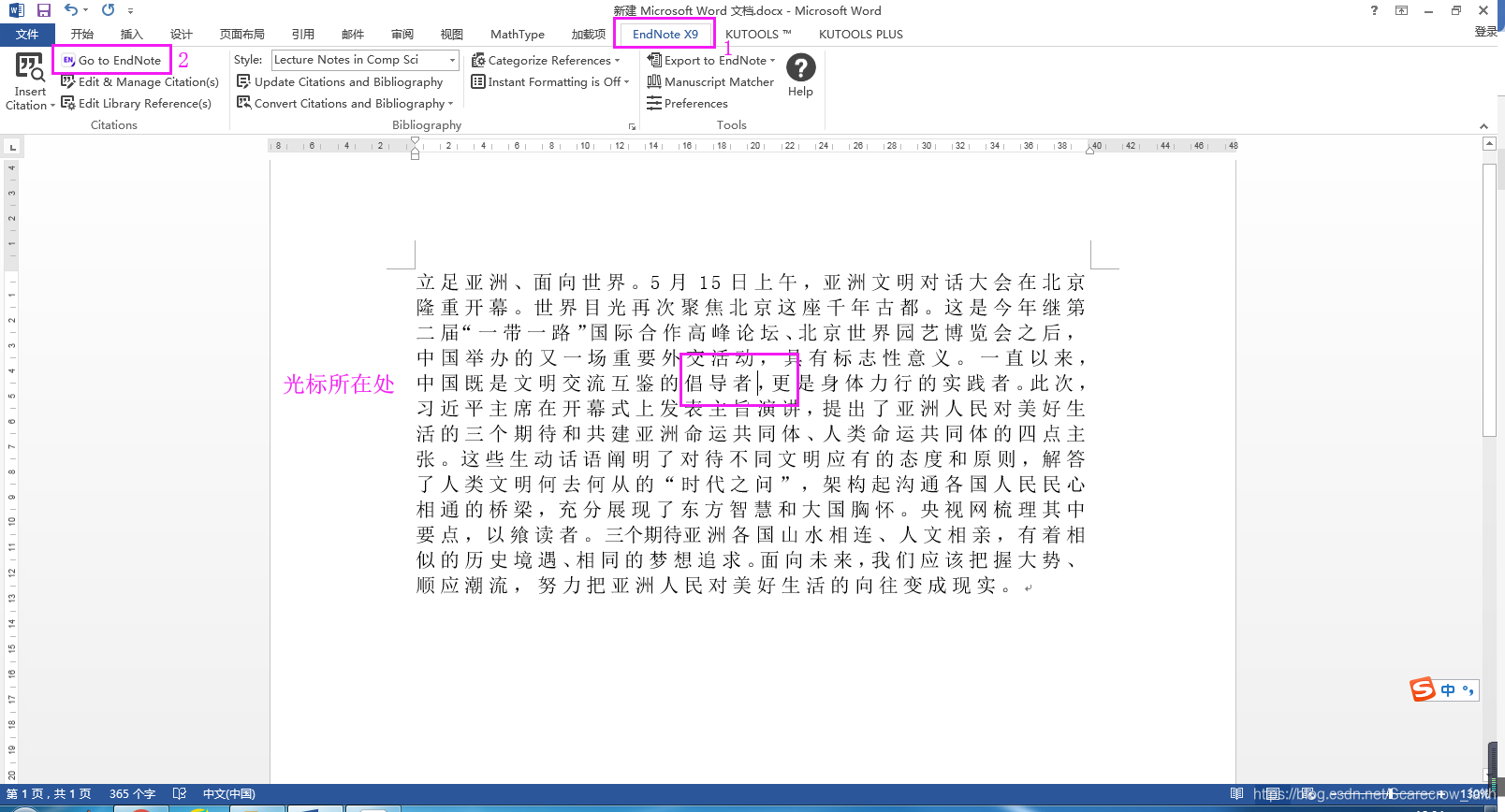This screenshot has width=1505, height=812.
Task: Click the EndNote Help icon
Action: pos(800,67)
